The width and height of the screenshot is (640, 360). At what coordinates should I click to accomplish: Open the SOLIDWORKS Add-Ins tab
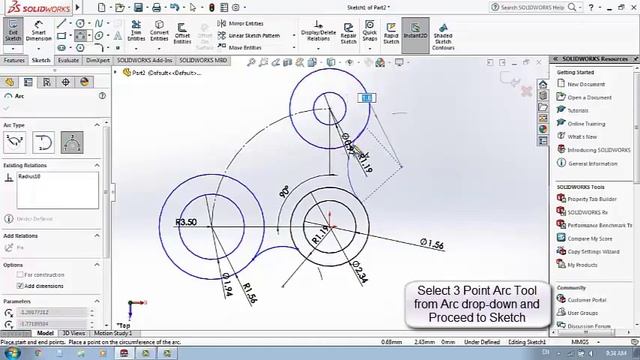[144, 60]
